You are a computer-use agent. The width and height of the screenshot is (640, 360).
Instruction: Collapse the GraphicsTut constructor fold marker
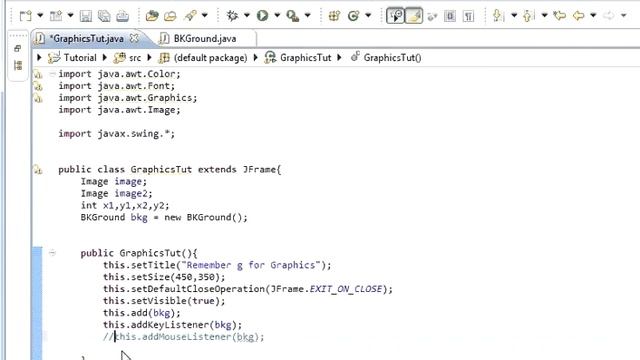point(52,253)
